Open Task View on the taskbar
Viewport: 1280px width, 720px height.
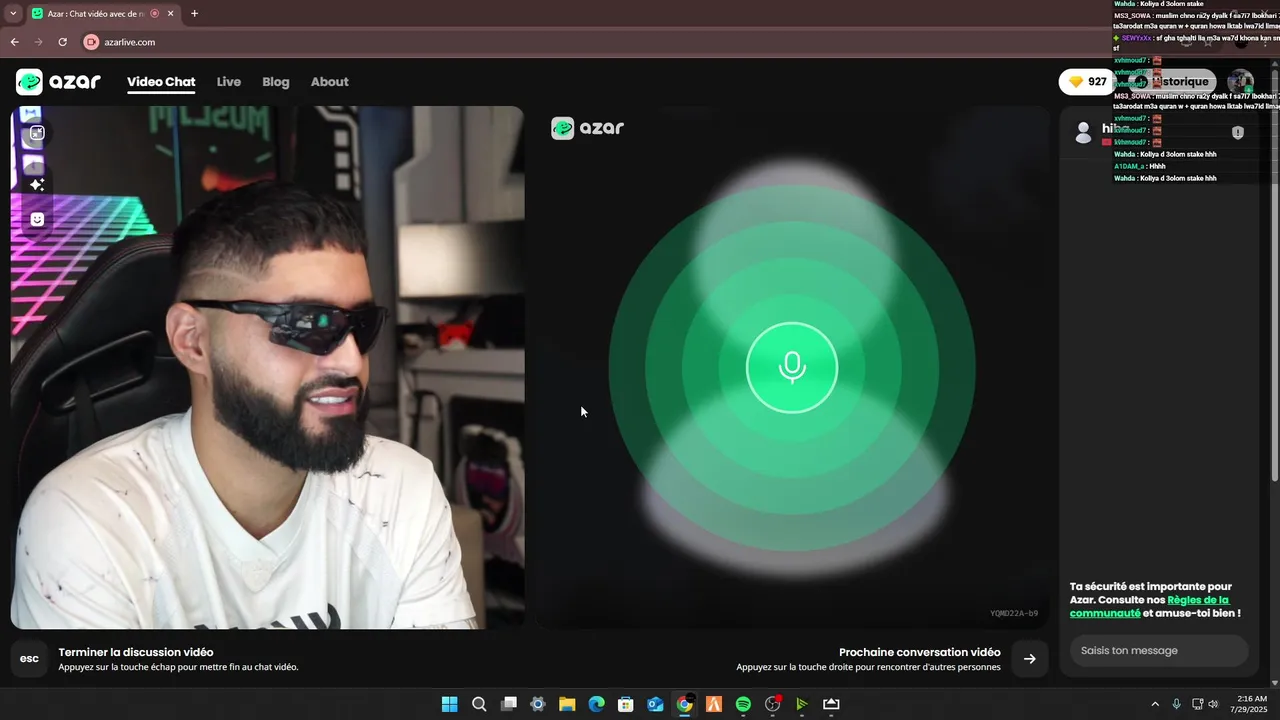[x=508, y=704]
